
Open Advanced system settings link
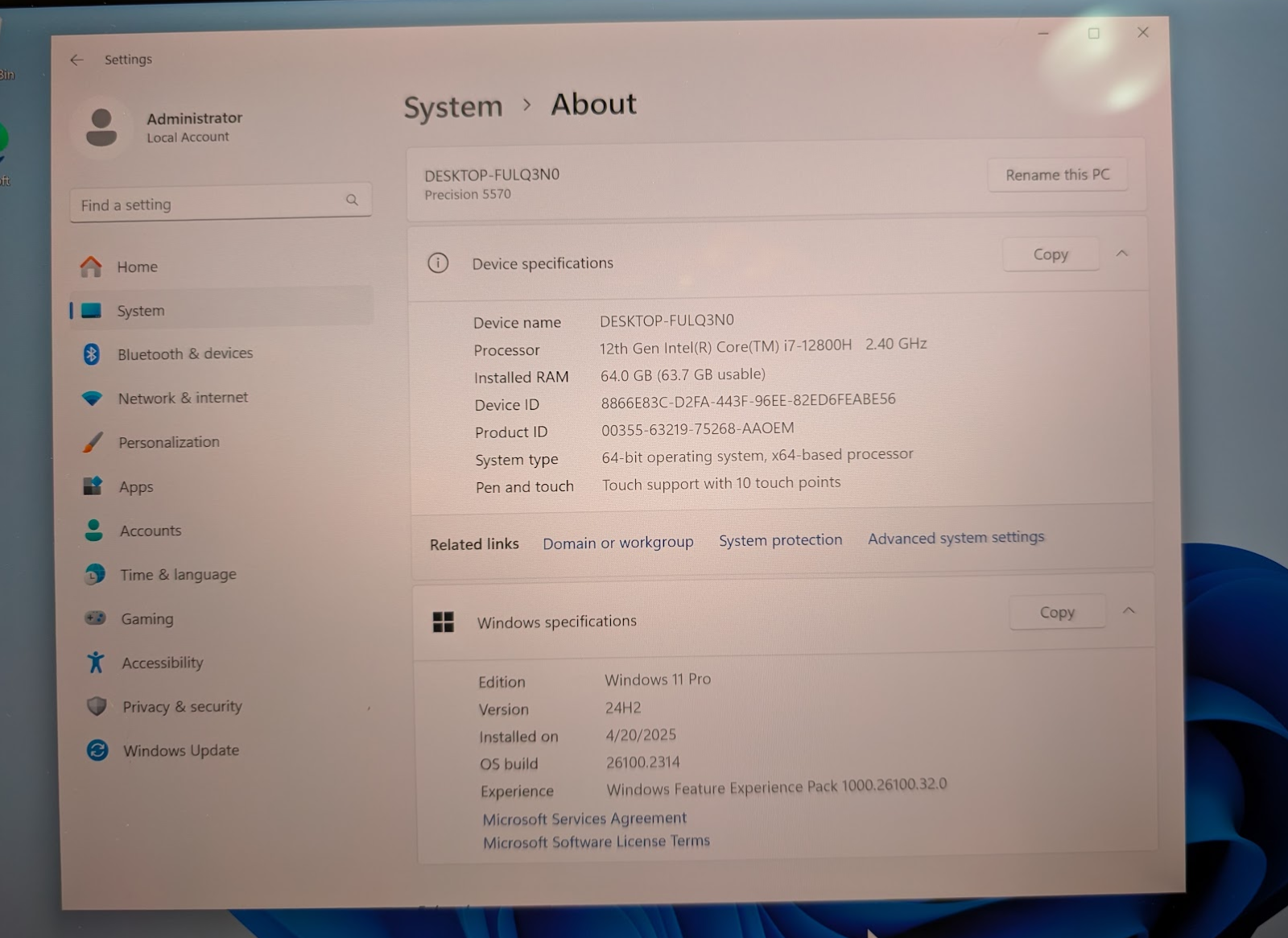point(956,537)
